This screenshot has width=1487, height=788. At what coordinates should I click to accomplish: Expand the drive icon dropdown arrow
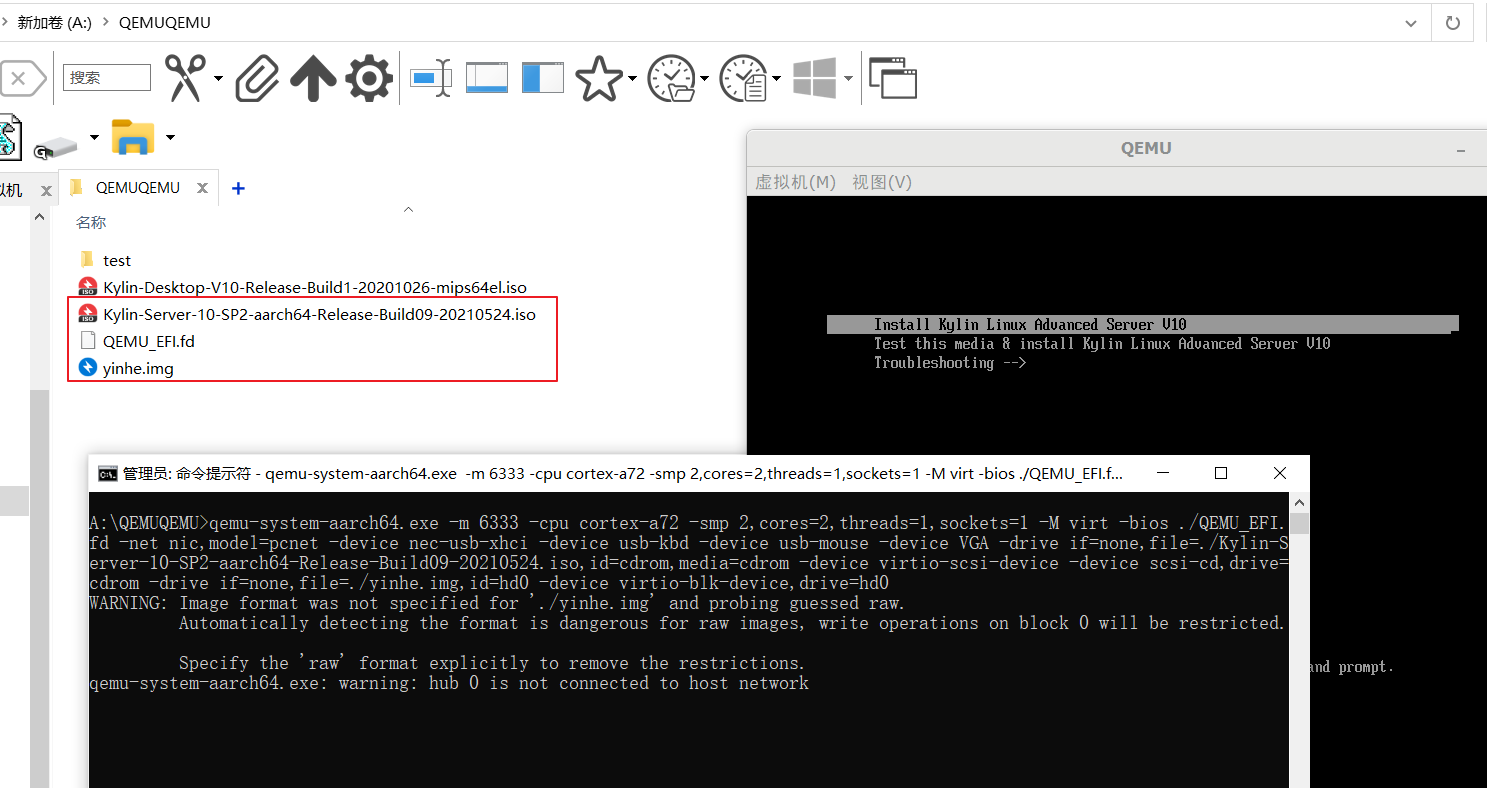(x=94, y=137)
